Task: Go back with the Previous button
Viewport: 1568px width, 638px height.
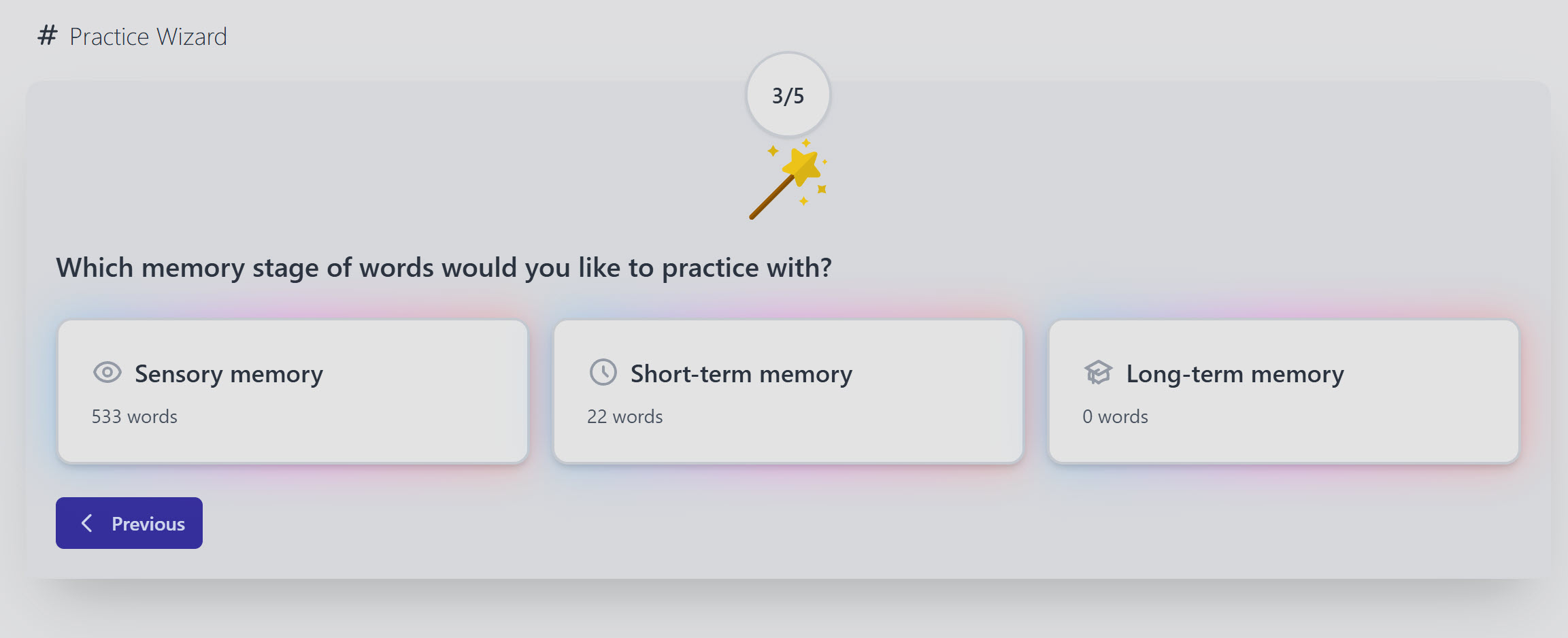Action: pyautogui.click(x=129, y=523)
